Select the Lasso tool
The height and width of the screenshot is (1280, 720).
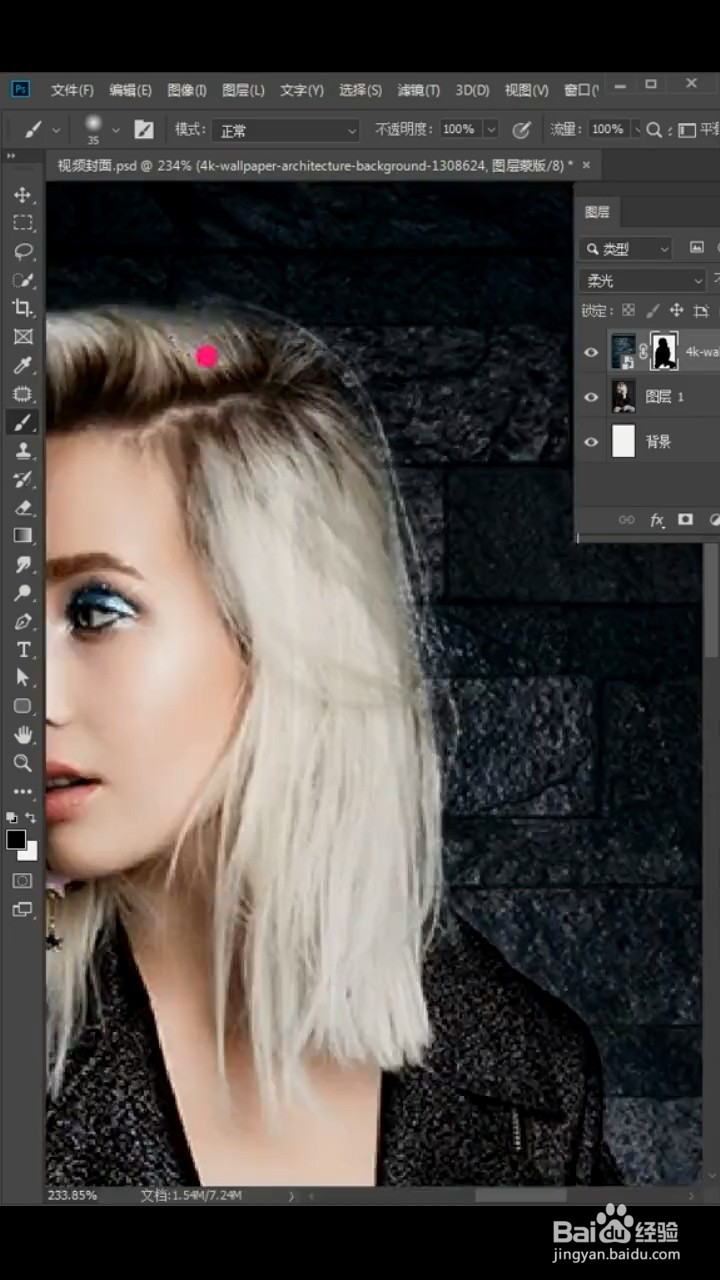[x=22, y=251]
